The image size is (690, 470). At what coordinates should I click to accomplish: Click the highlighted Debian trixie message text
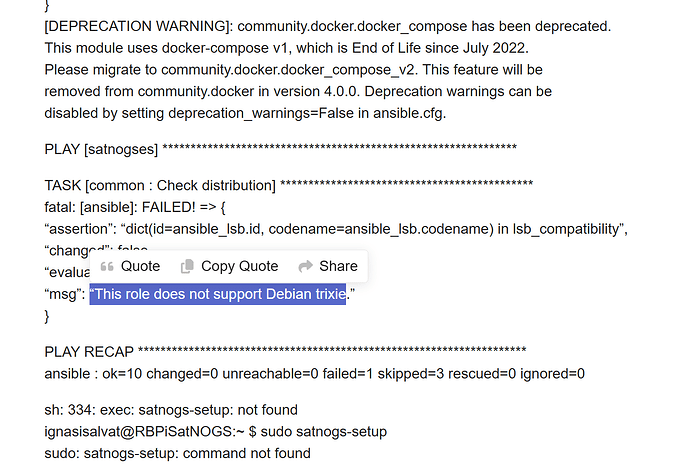[x=218, y=294]
